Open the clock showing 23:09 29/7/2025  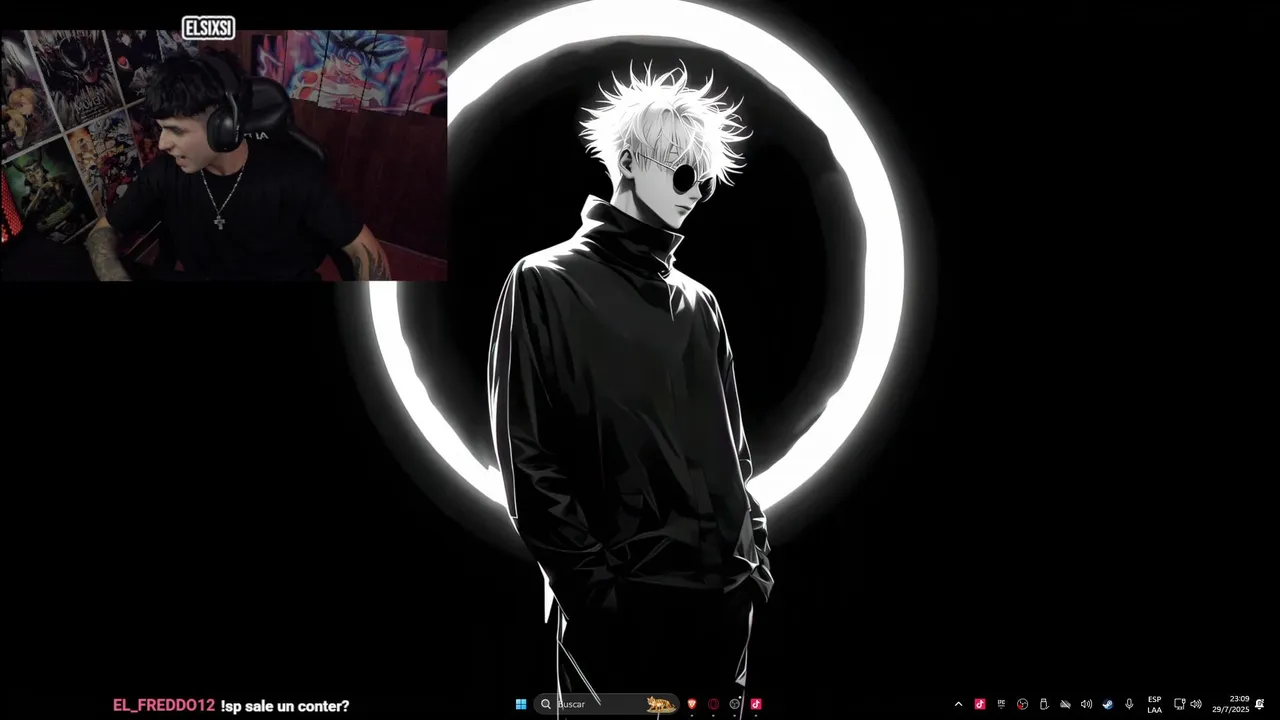1232,704
